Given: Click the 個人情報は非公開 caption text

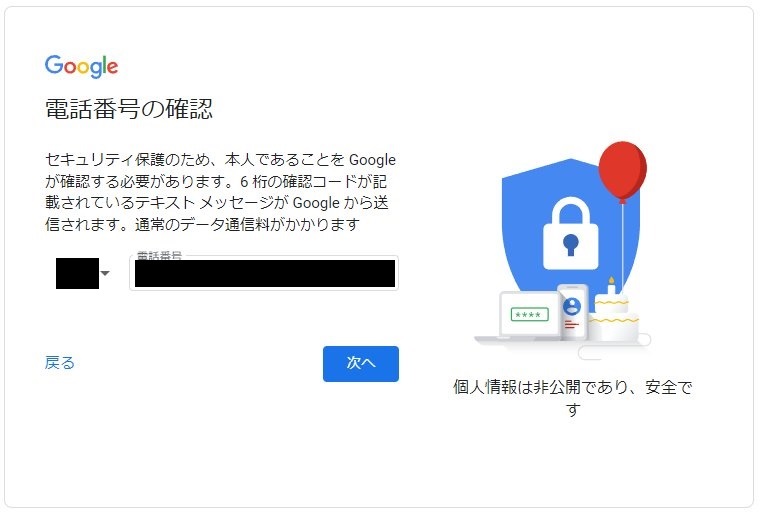Looking at the screenshot, I should [572, 398].
